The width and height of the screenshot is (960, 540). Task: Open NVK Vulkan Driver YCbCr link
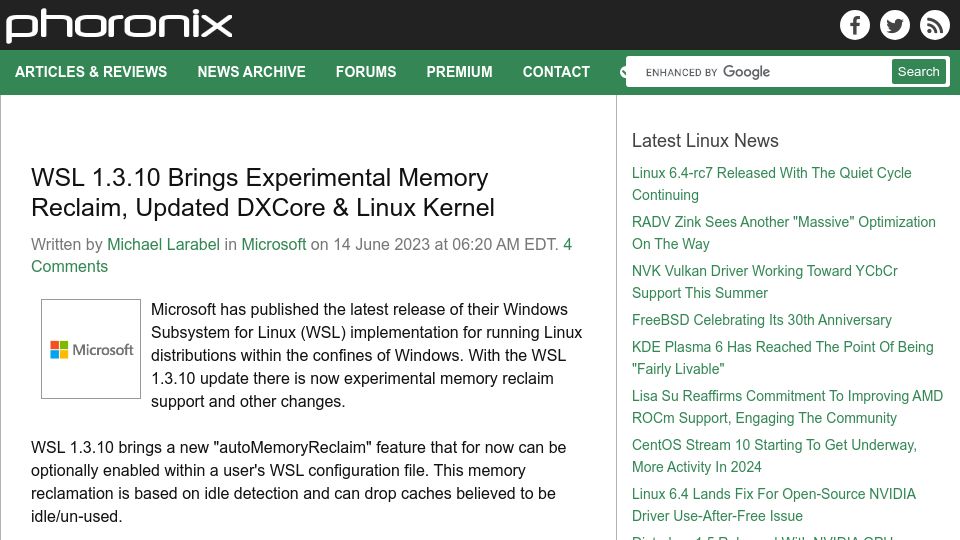[765, 282]
